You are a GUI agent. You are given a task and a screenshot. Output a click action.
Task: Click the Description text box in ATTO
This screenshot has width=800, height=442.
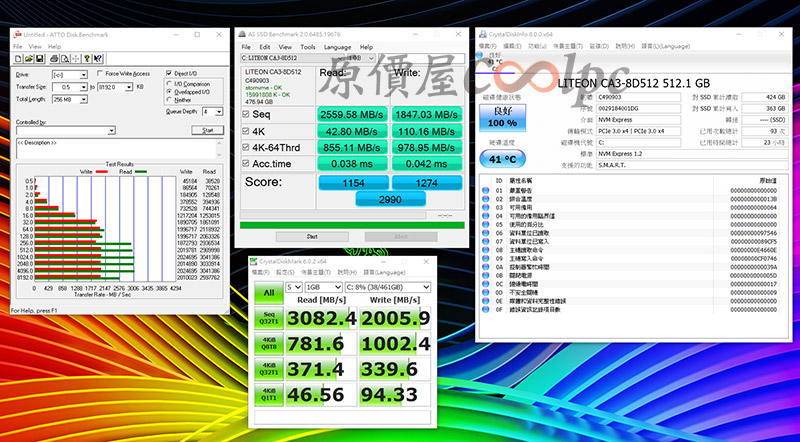pos(119,149)
